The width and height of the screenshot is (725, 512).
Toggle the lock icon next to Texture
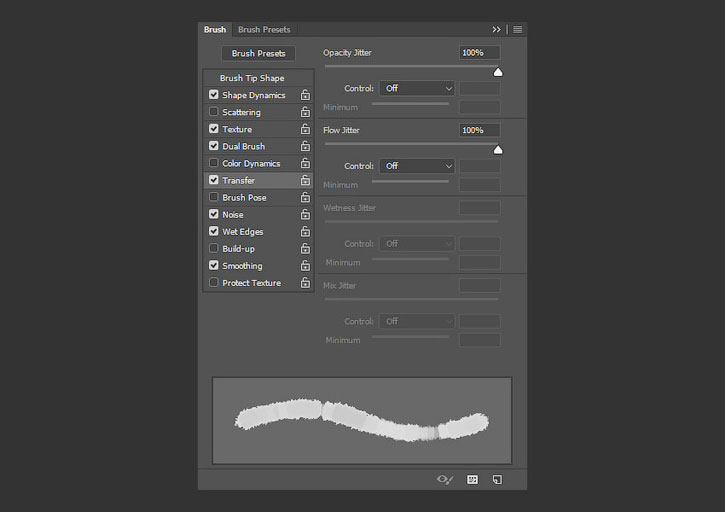click(305, 129)
